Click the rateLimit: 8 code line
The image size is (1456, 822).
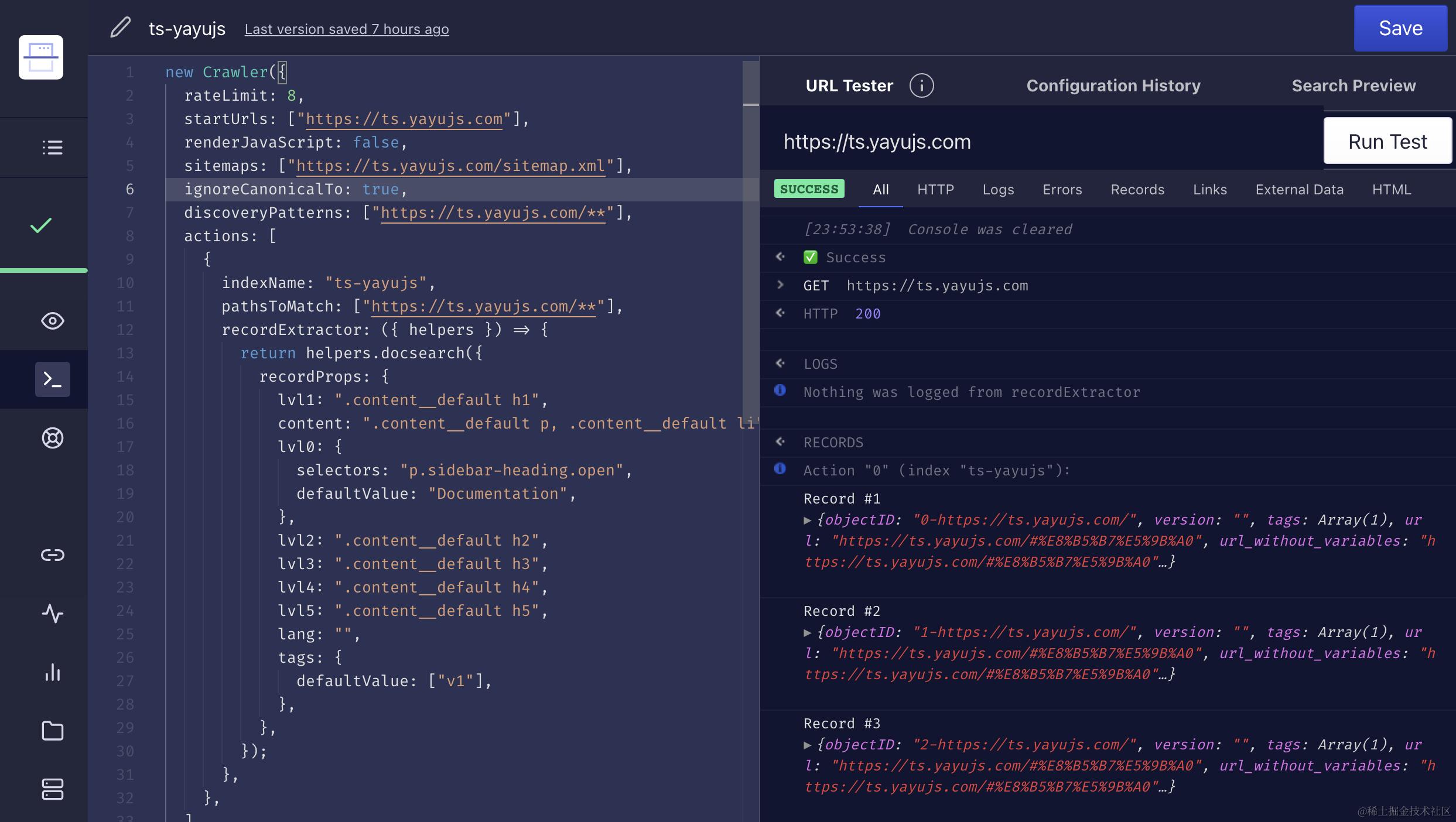click(244, 95)
